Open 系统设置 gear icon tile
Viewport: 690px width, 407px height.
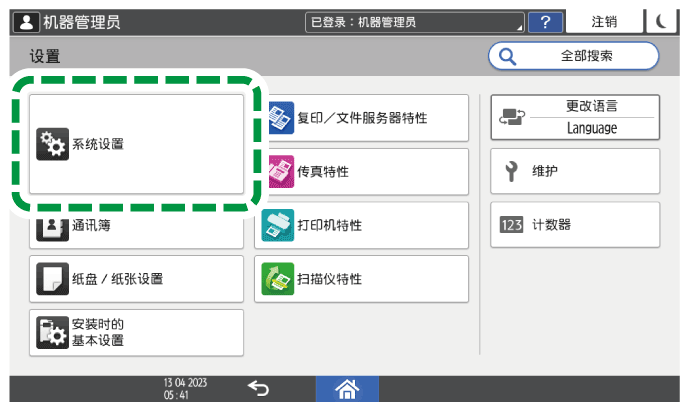(x=52, y=144)
